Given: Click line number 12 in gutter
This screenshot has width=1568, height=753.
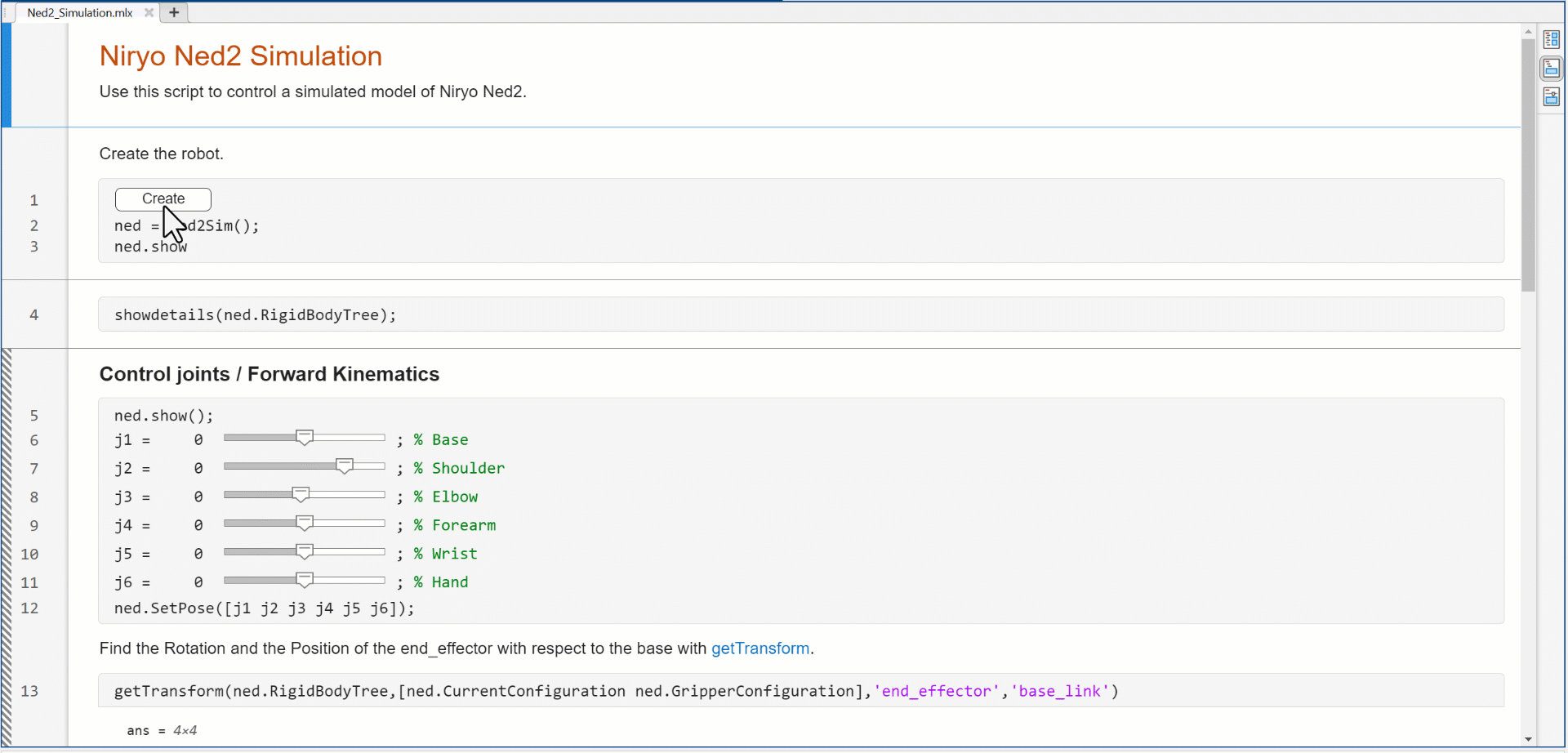Looking at the screenshot, I should (29, 608).
